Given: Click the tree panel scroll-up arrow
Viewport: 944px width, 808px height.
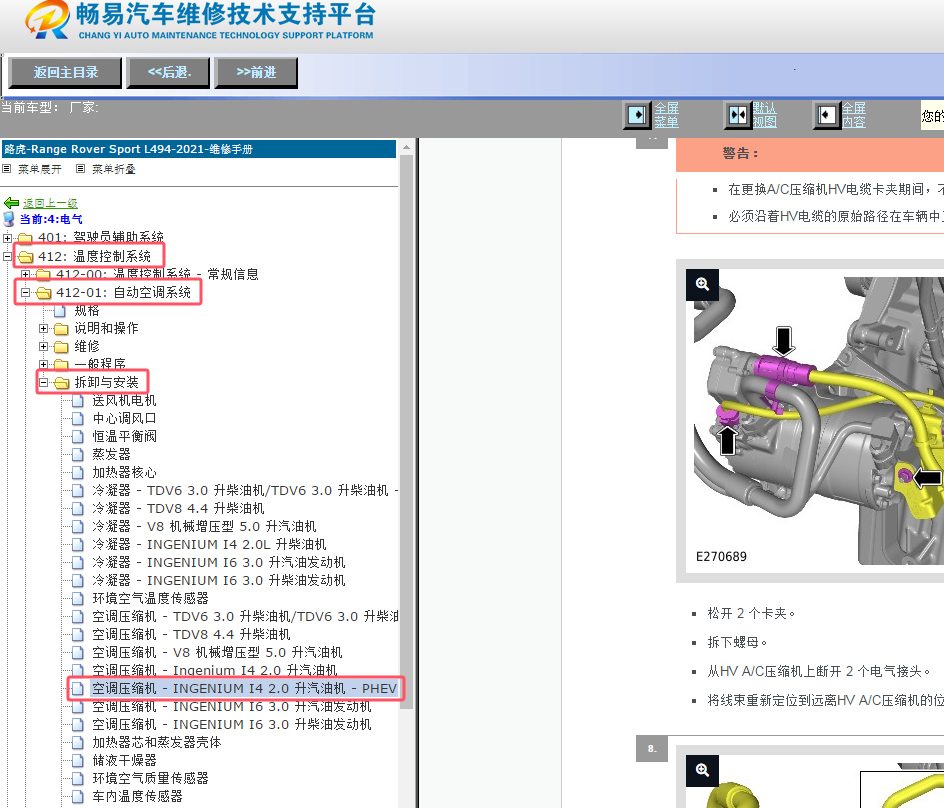Looking at the screenshot, I should (406, 147).
